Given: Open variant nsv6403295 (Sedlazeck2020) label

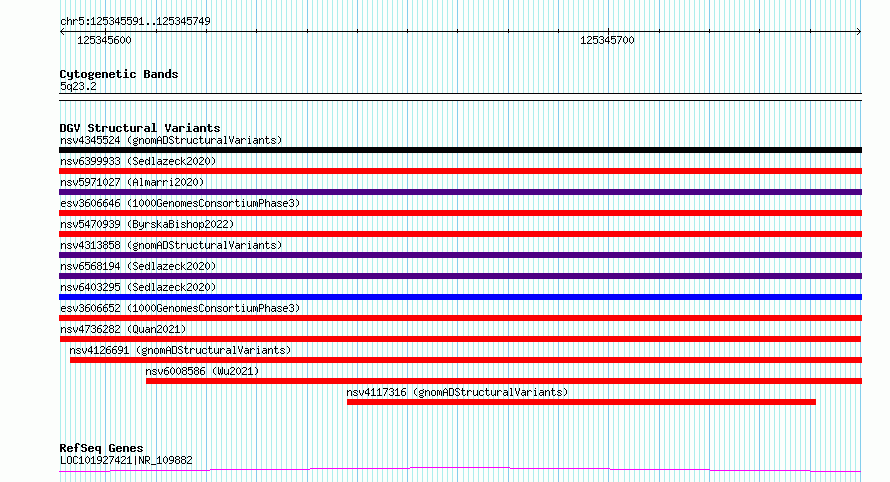Looking at the screenshot, I should [138, 287].
